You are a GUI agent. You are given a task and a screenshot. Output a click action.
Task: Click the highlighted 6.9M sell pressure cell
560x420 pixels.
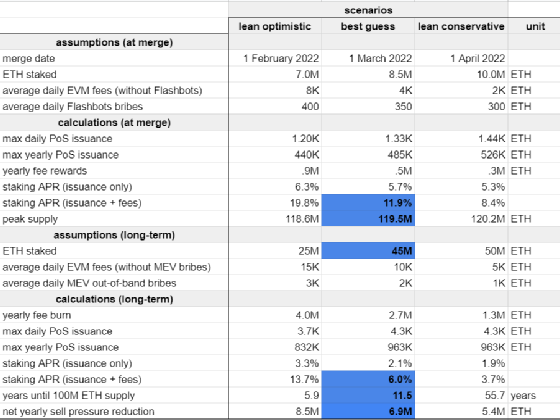368,411
